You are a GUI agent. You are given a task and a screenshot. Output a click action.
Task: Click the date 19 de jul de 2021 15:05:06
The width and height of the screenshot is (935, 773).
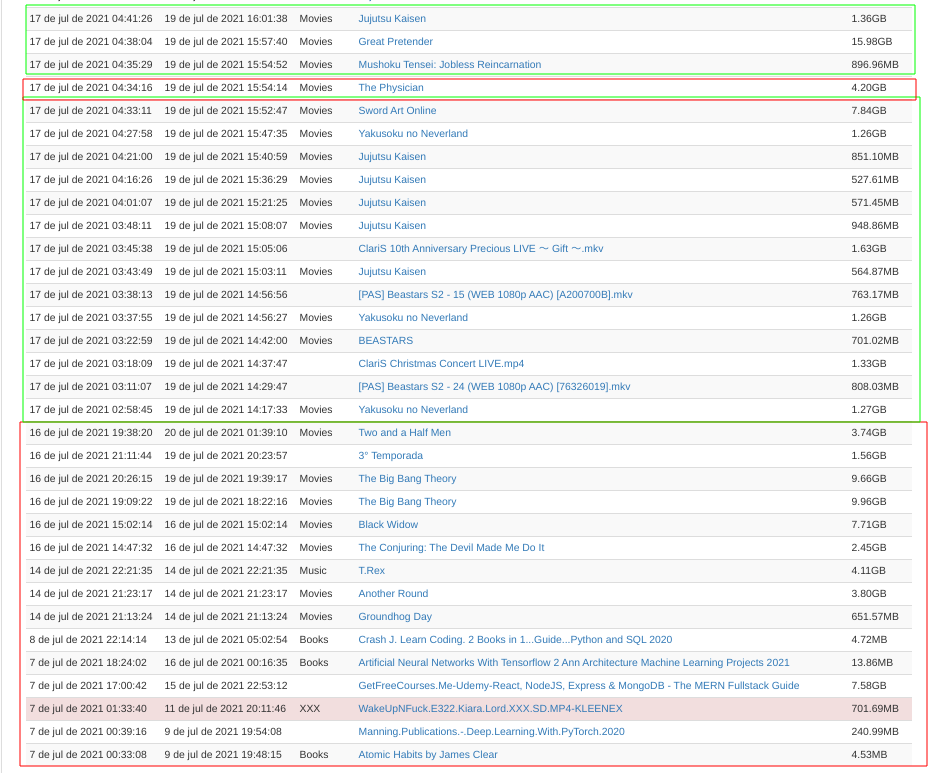(x=226, y=249)
